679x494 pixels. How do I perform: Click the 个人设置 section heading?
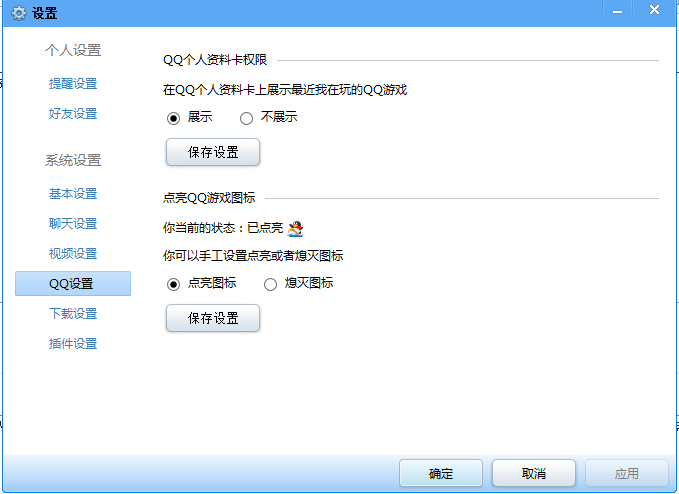pyautogui.click(x=73, y=50)
